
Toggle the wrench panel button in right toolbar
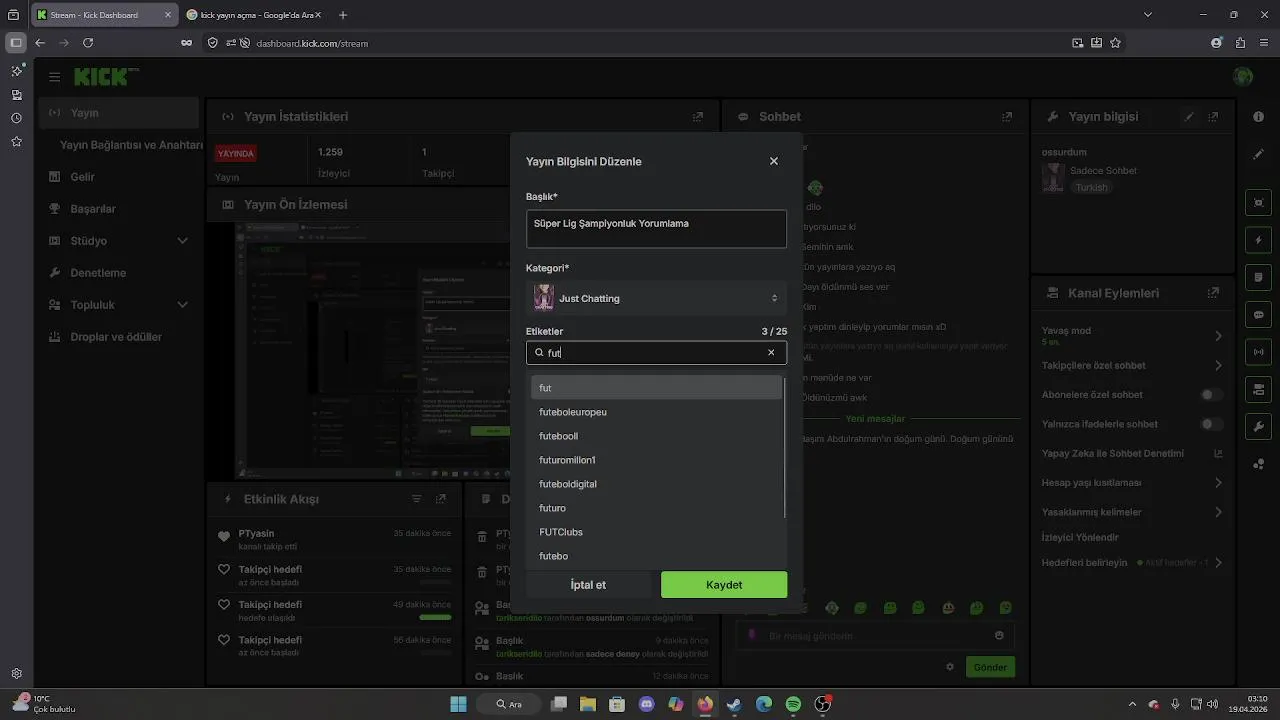pos(1258,426)
